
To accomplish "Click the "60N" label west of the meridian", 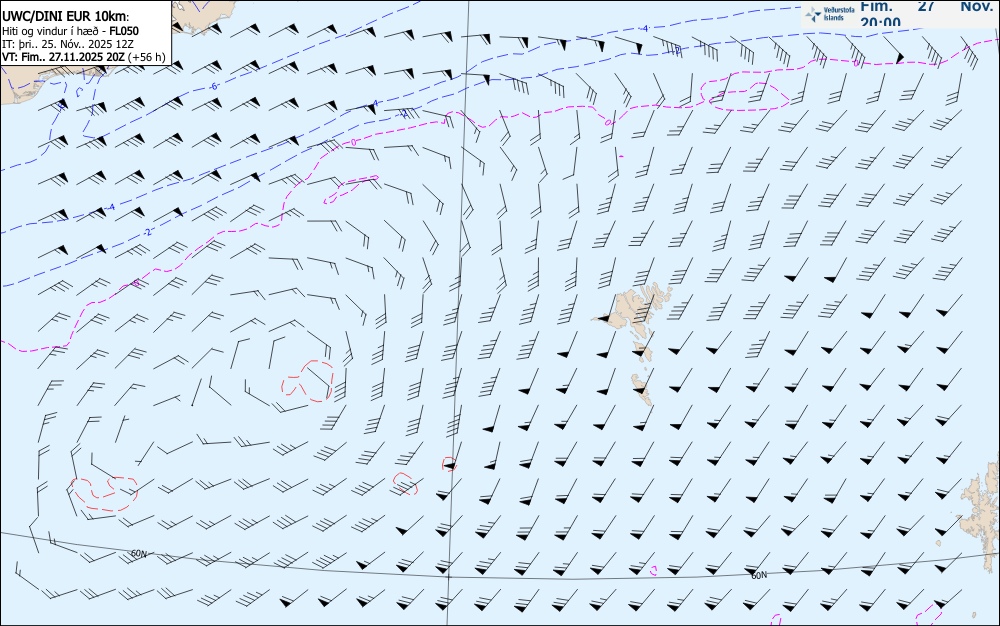I will tap(138, 554).
